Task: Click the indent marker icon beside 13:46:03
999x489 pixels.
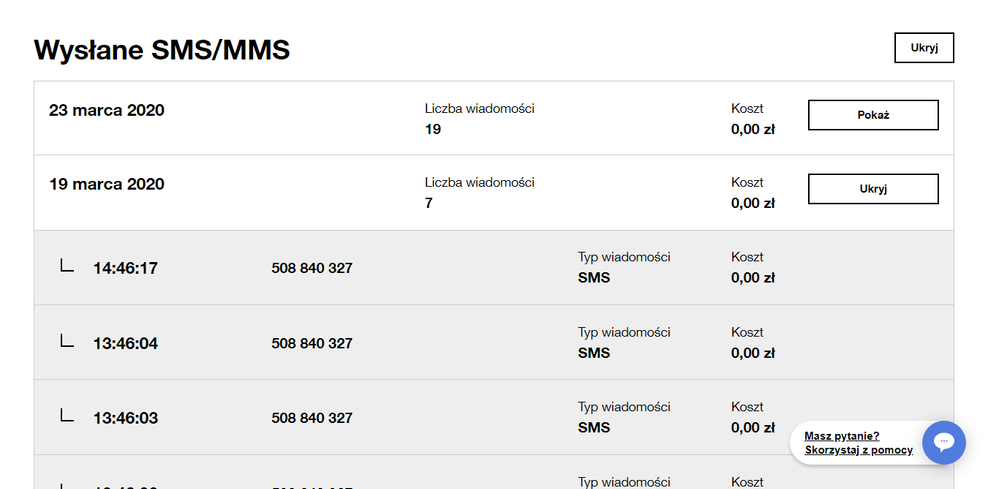Action: pyautogui.click(x=67, y=416)
